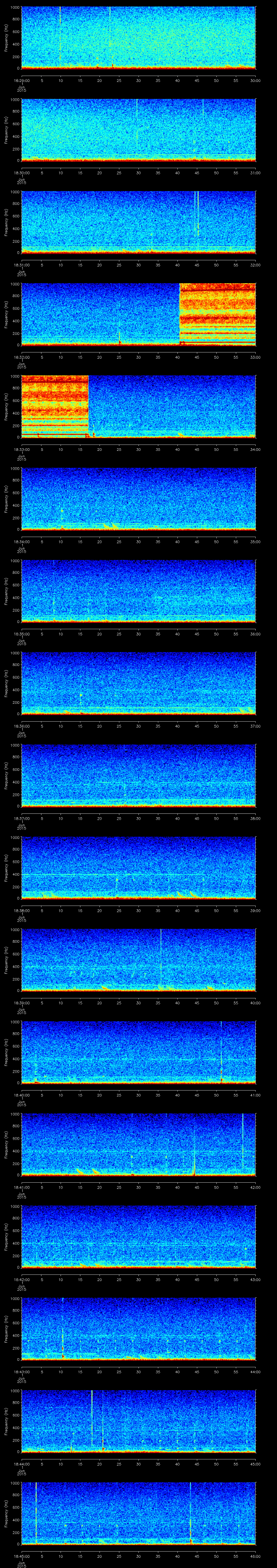
Task: Select the spectrogram panel starting at 18:42:00
Action: coord(138,1237)
